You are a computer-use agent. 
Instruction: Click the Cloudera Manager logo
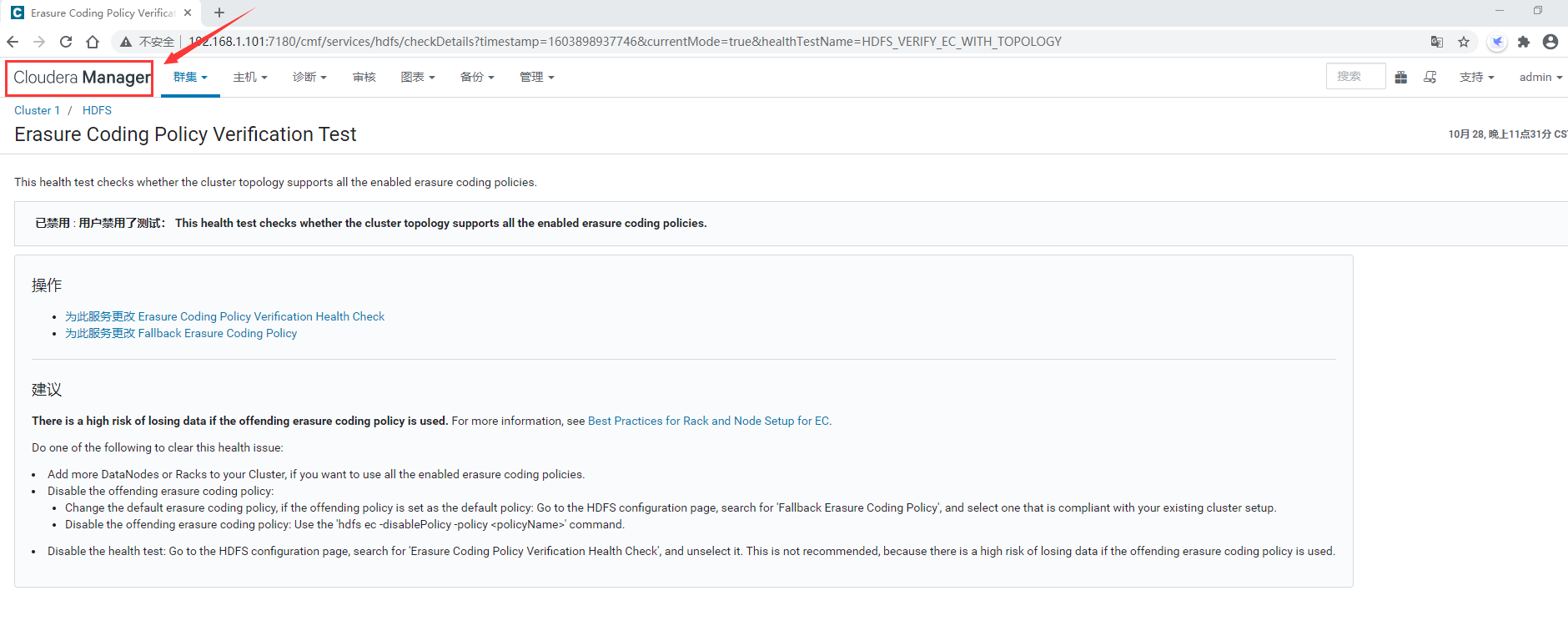(x=82, y=78)
